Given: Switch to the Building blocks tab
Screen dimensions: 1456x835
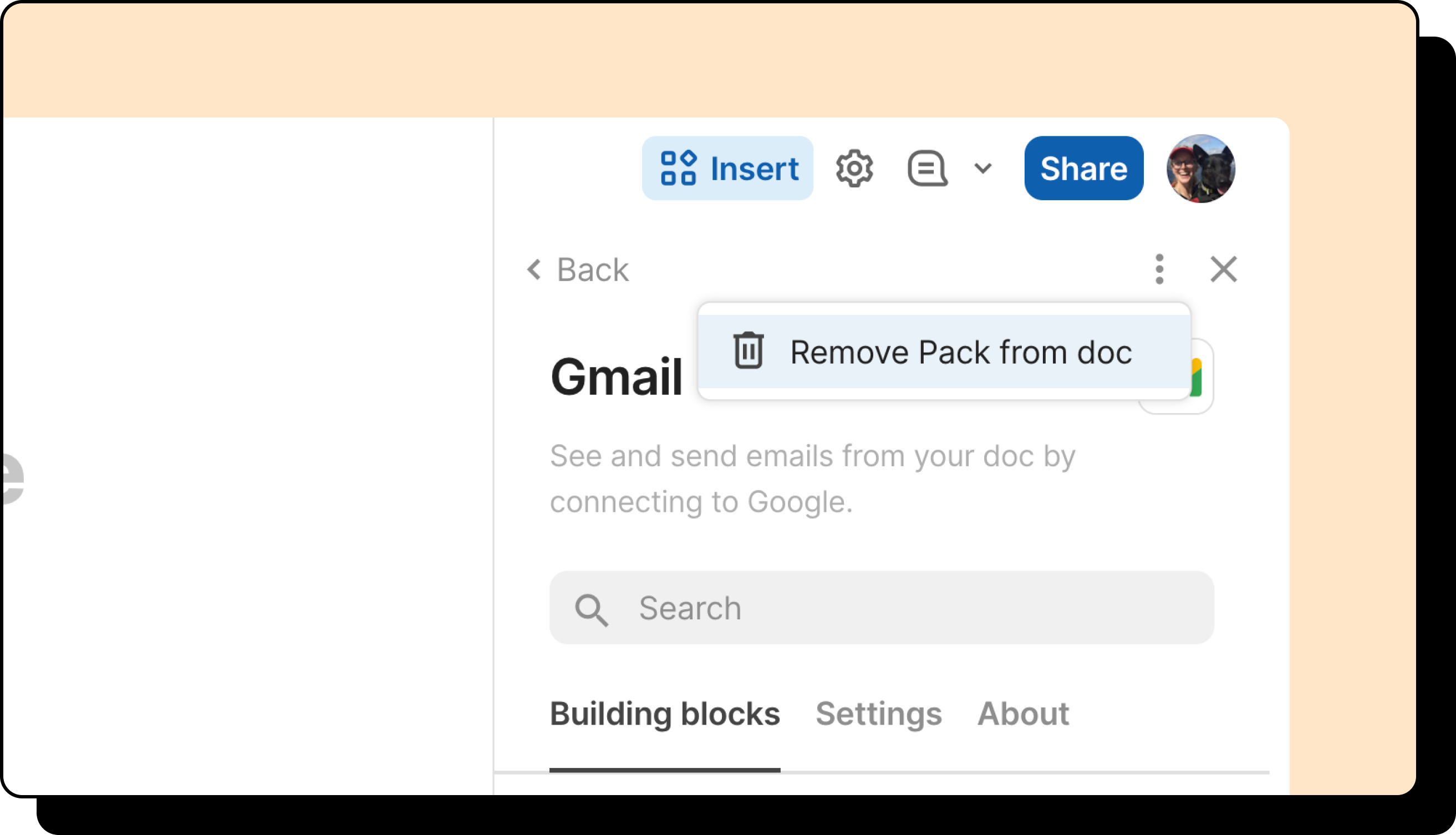Looking at the screenshot, I should tap(665, 714).
